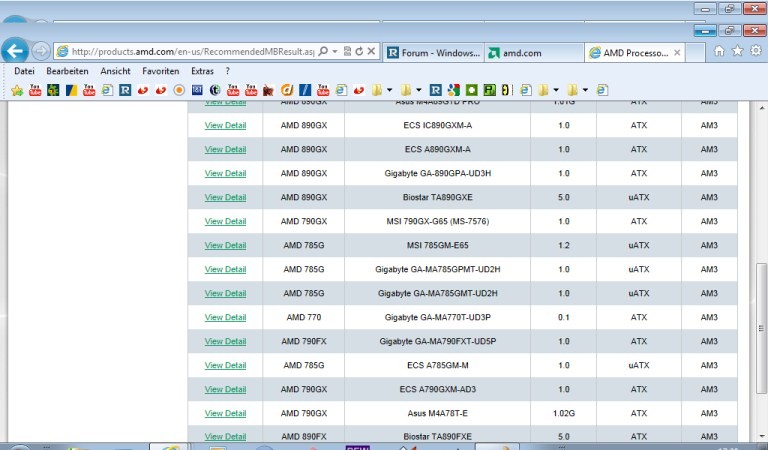Viewport: 768px width, 450px height.
Task: Open the colorful Google favorite icon
Action: click(454, 90)
